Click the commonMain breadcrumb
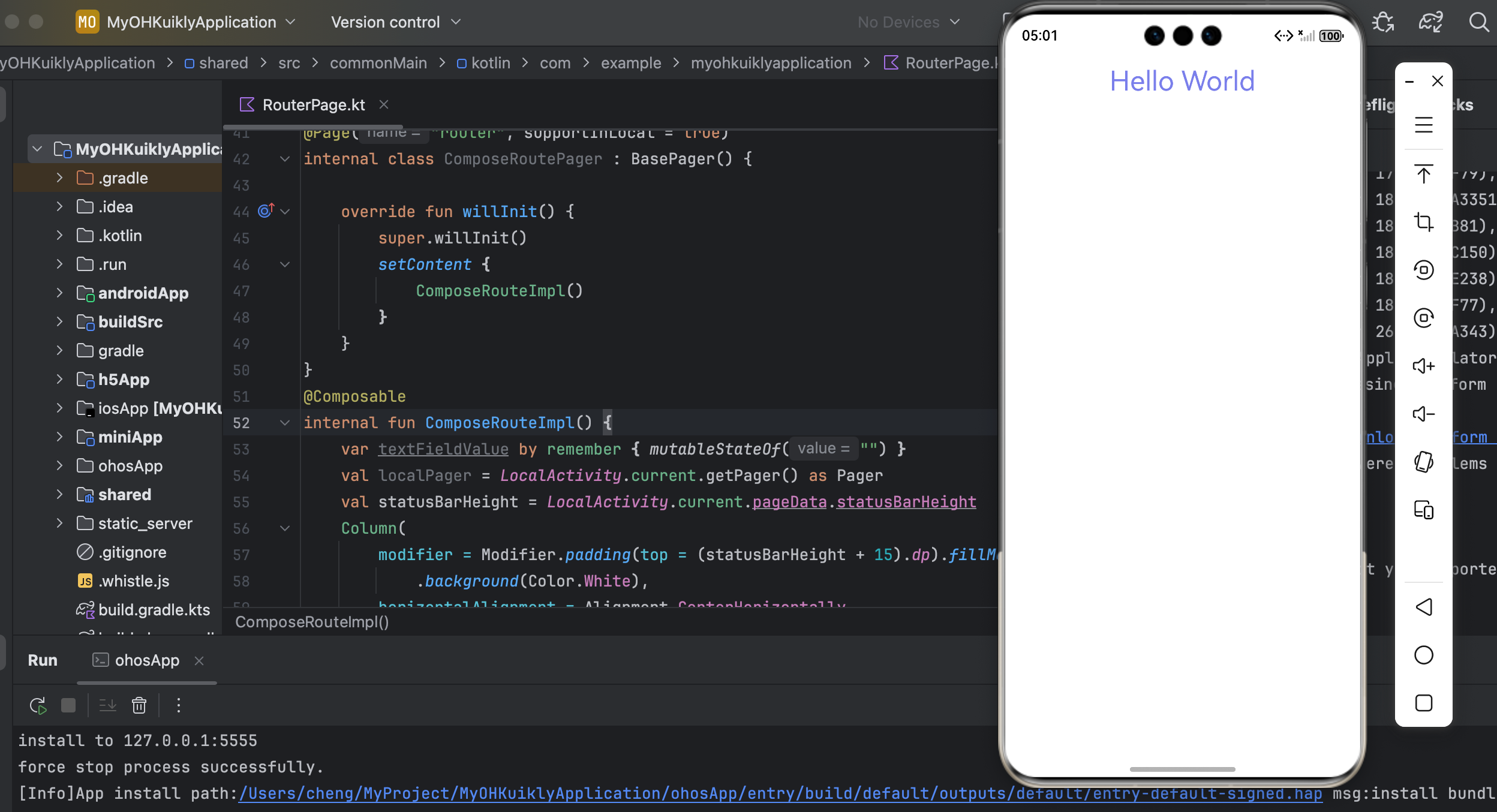1497x812 pixels. tap(378, 63)
